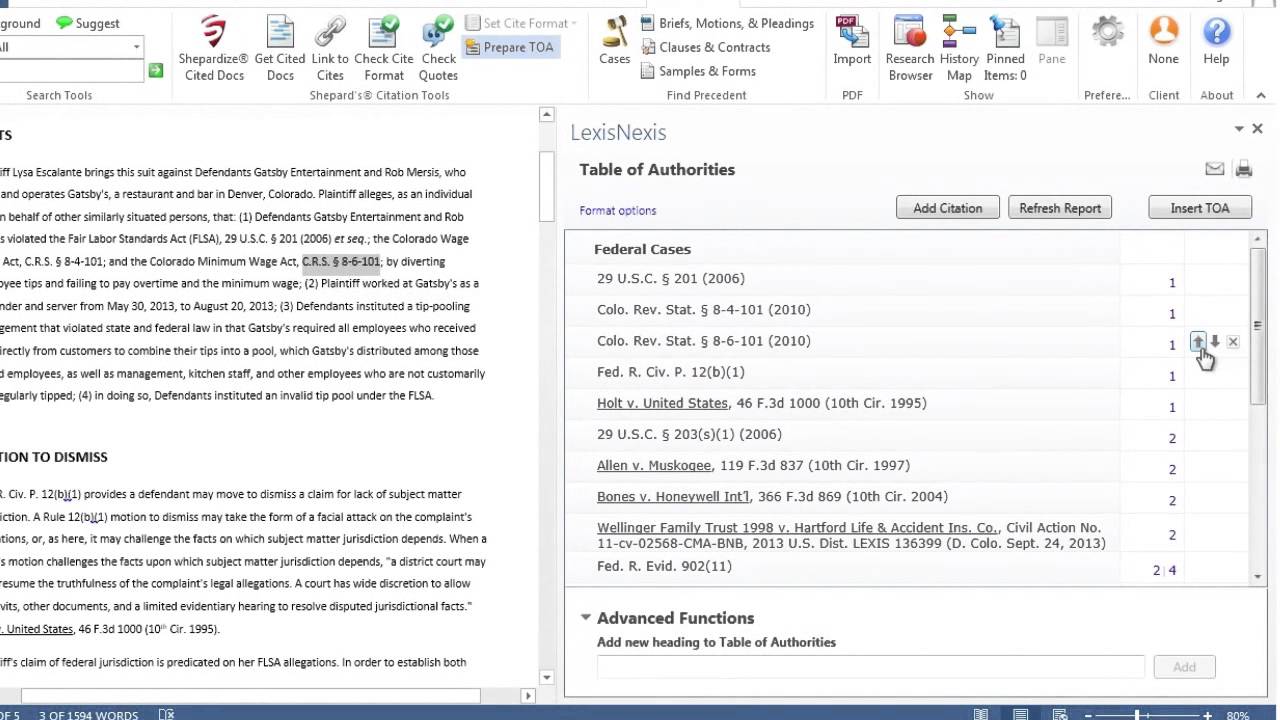
Task: Open Get Cited Docs tool
Action: [280, 48]
